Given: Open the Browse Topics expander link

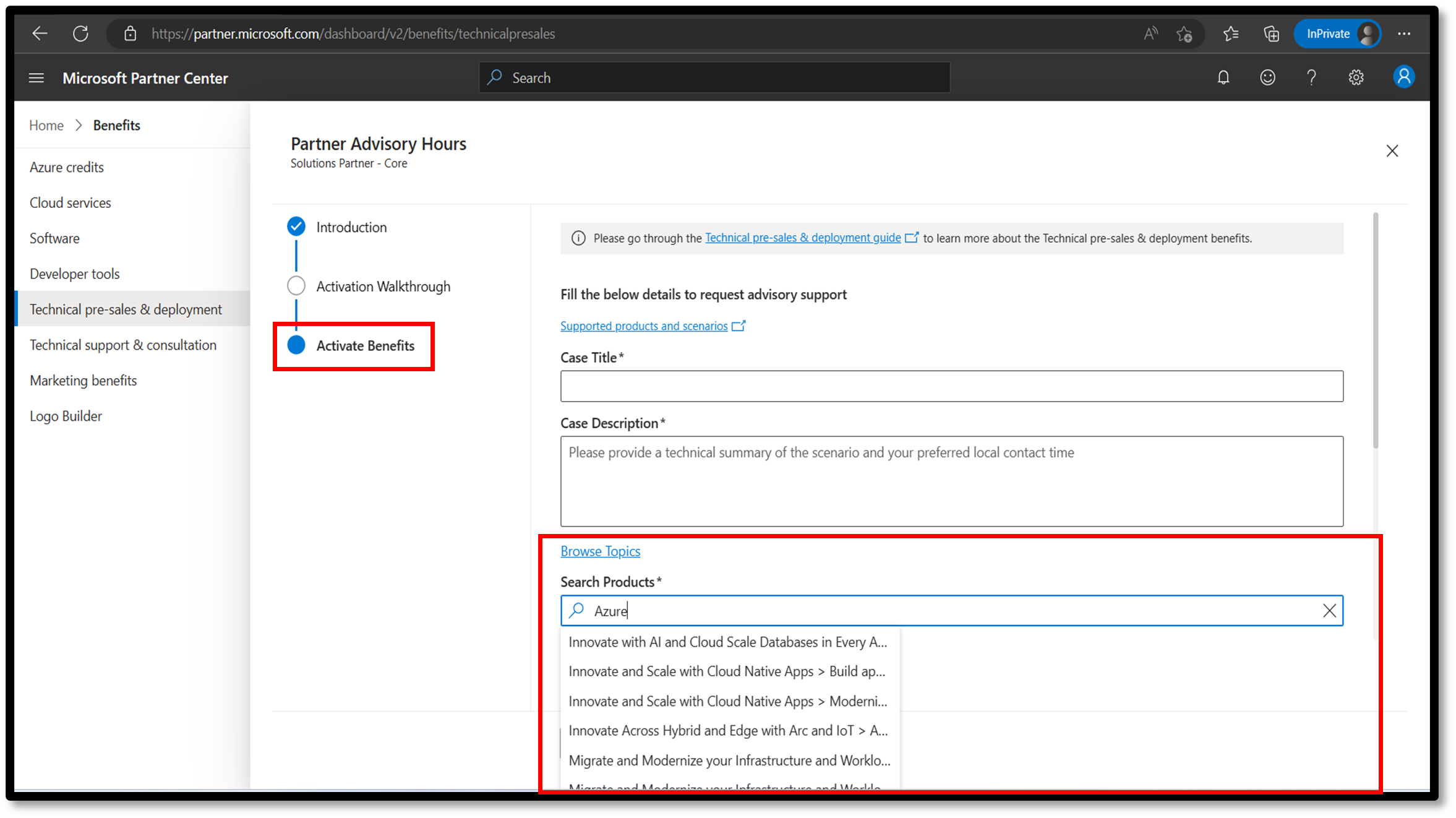Looking at the screenshot, I should pos(600,550).
